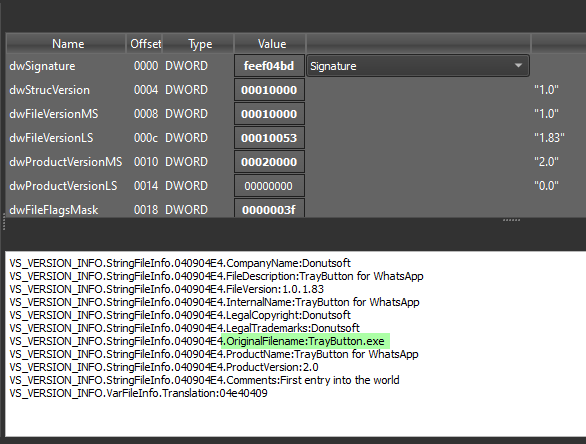Click the LegalTrademarks:Donutsoft line
The image size is (586, 444).
coord(184,328)
